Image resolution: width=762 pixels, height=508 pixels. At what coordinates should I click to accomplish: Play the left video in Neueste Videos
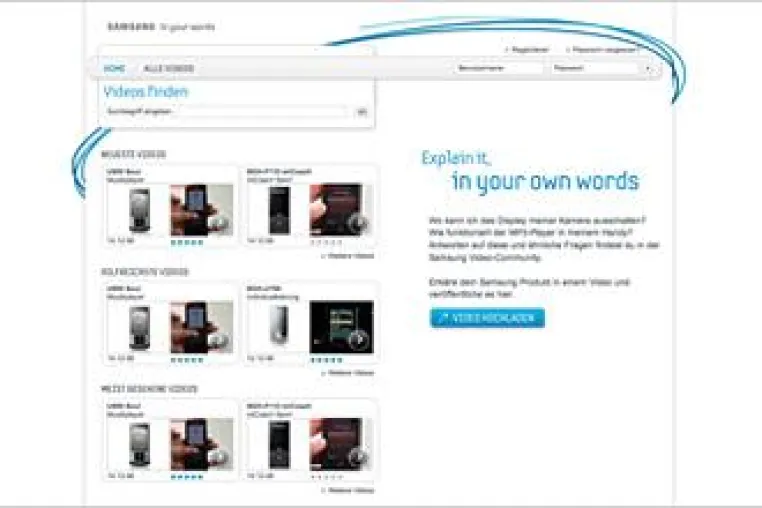click(x=202, y=210)
